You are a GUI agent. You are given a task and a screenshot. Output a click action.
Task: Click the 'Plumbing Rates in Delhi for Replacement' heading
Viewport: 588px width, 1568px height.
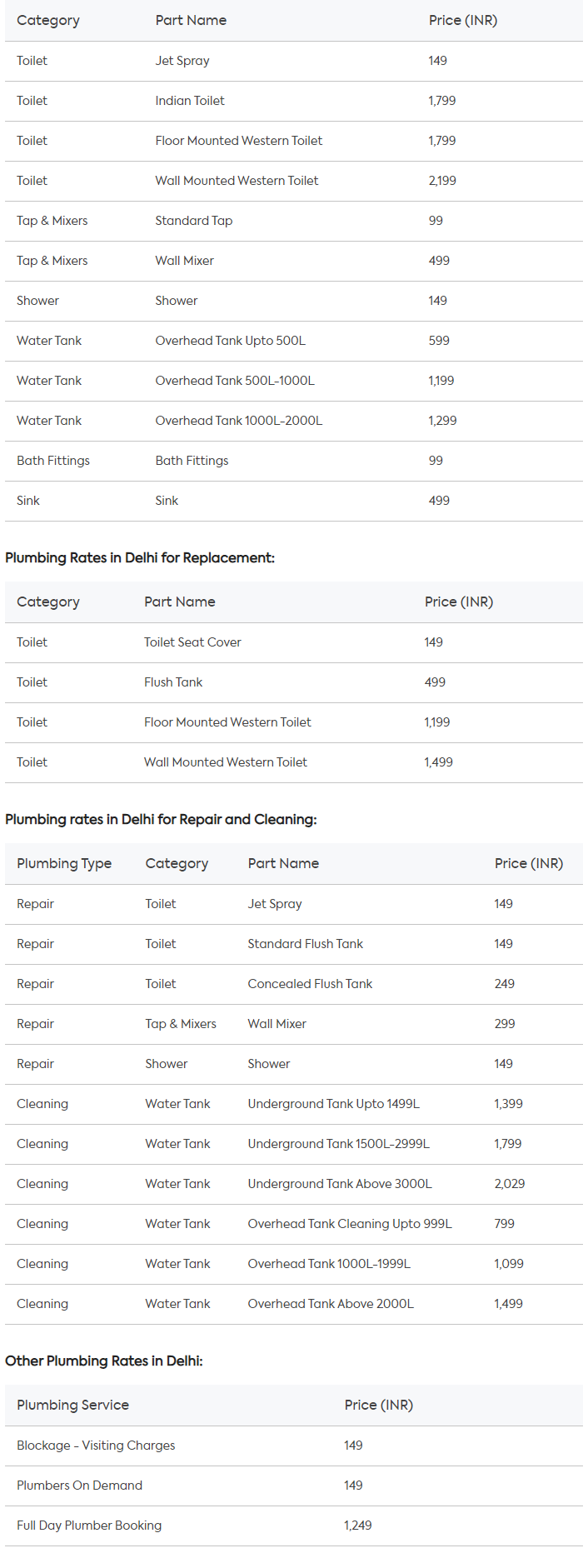coord(140,557)
